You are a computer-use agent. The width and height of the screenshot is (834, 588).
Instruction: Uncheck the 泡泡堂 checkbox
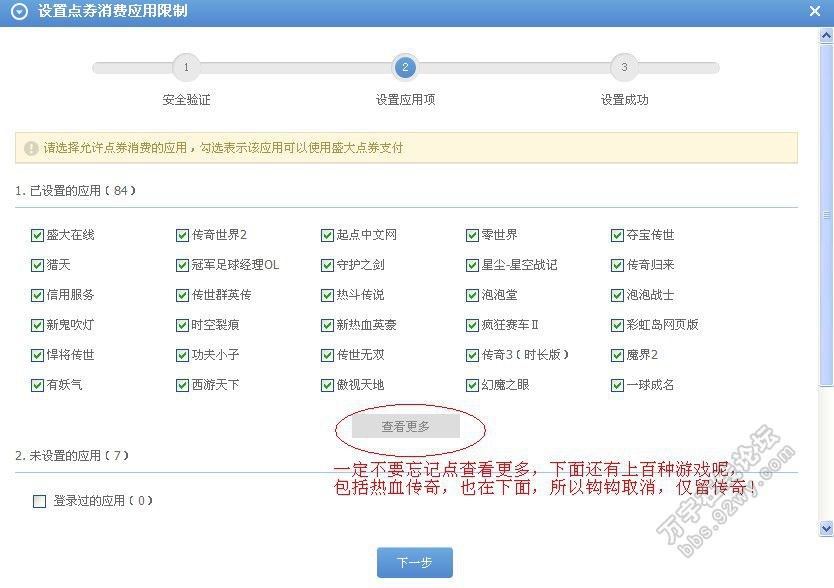[472, 295]
